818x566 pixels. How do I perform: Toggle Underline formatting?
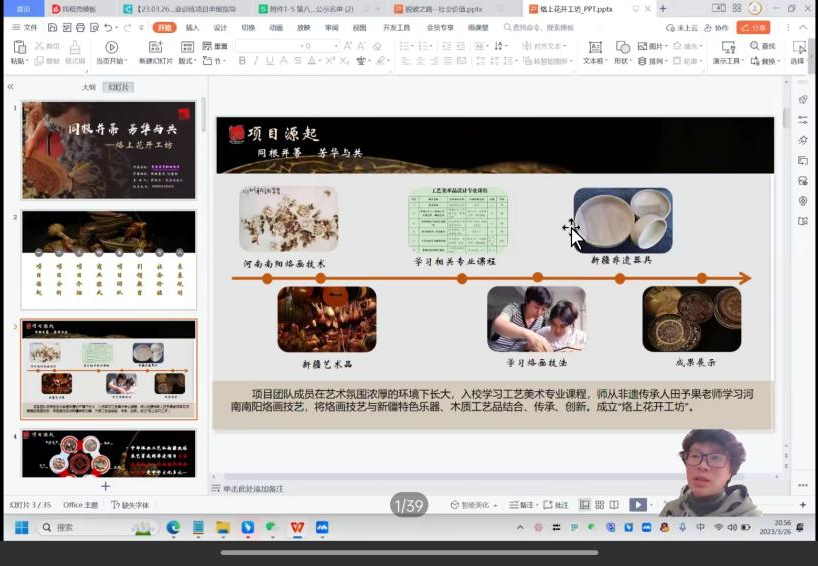point(269,61)
